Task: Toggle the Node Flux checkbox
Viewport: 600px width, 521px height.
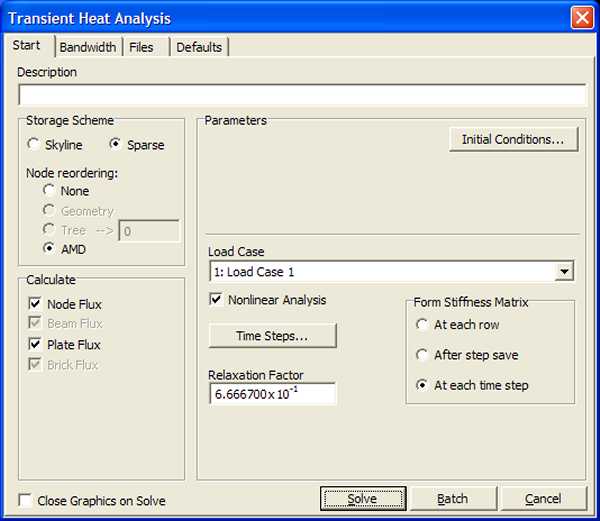Action: click(x=35, y=304)
